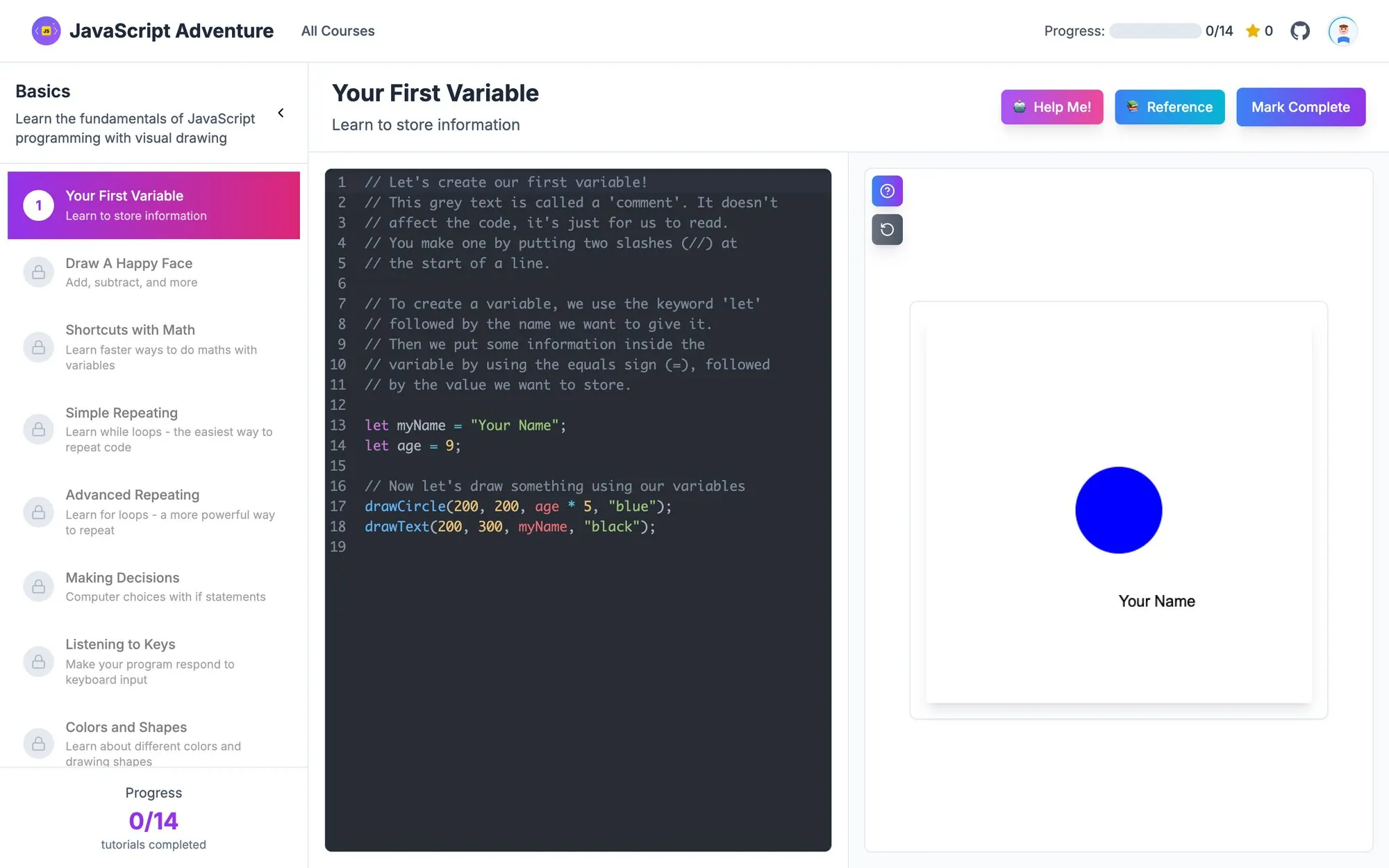Click lock icon beside Simple Repeating
Screen dimensions: 1389x868
click(39, 429)
